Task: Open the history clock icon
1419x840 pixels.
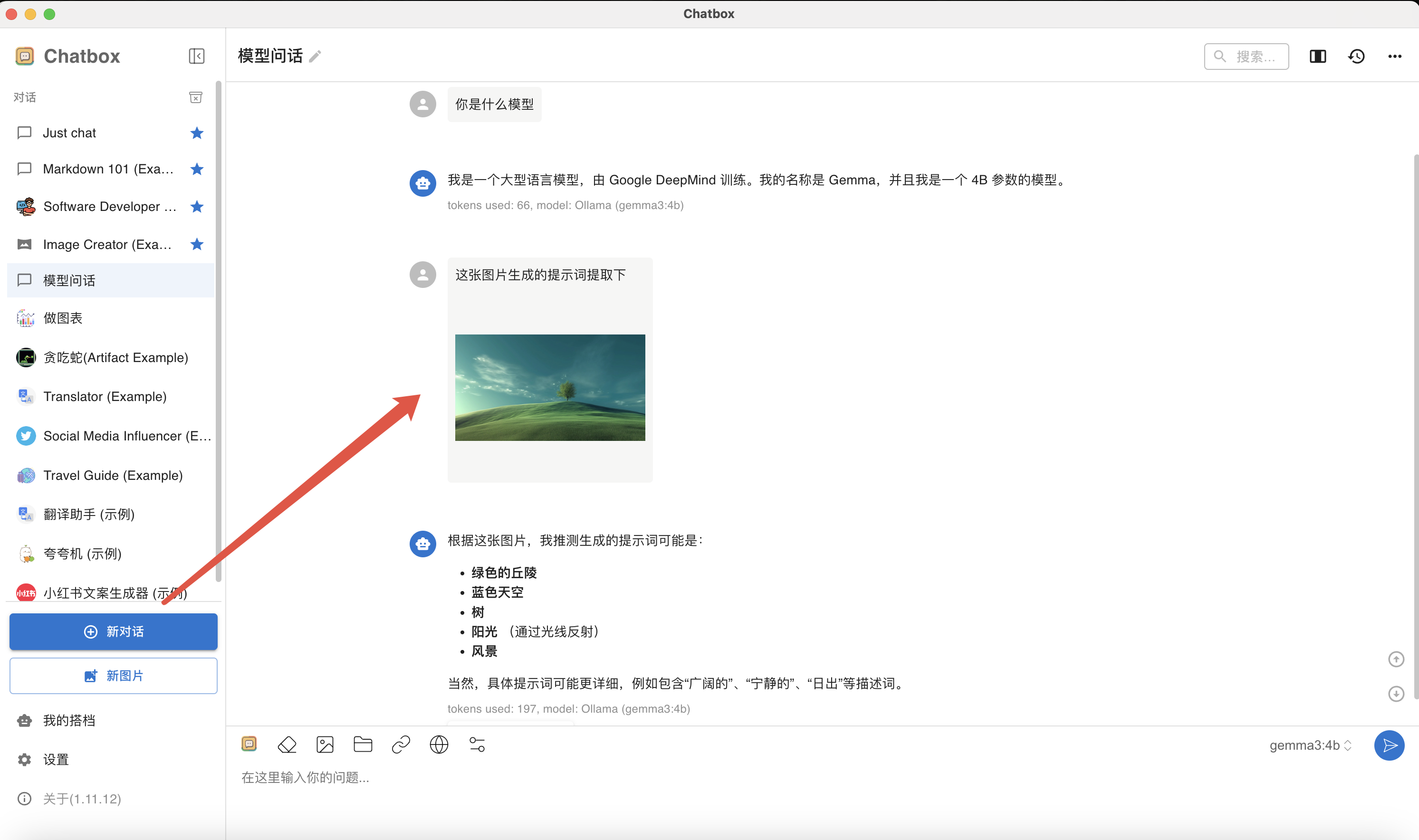Action: coord(1356,56)
